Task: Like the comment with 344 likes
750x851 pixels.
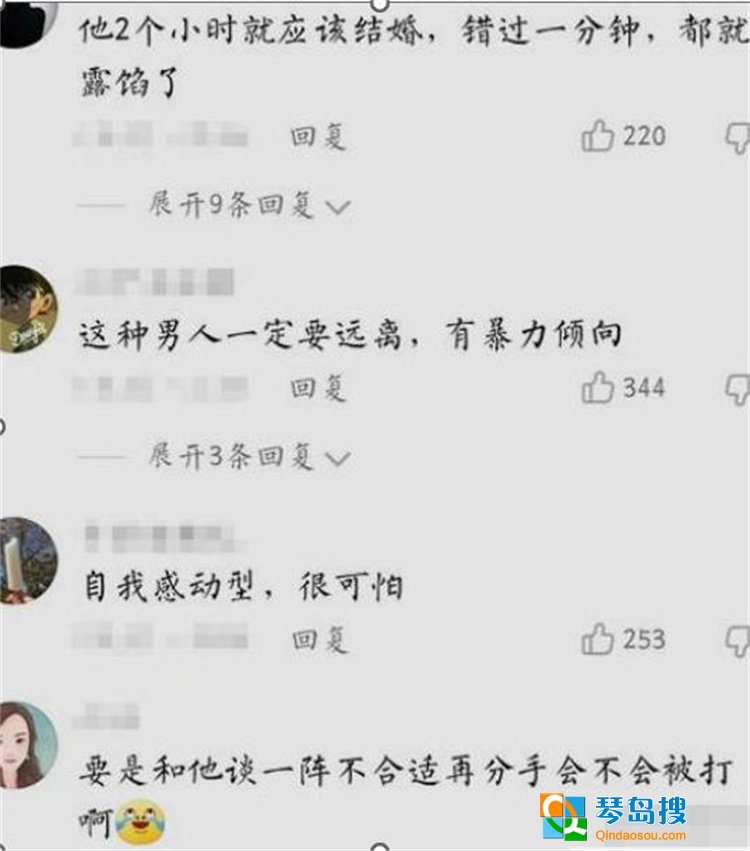Action: coord(598,388)
